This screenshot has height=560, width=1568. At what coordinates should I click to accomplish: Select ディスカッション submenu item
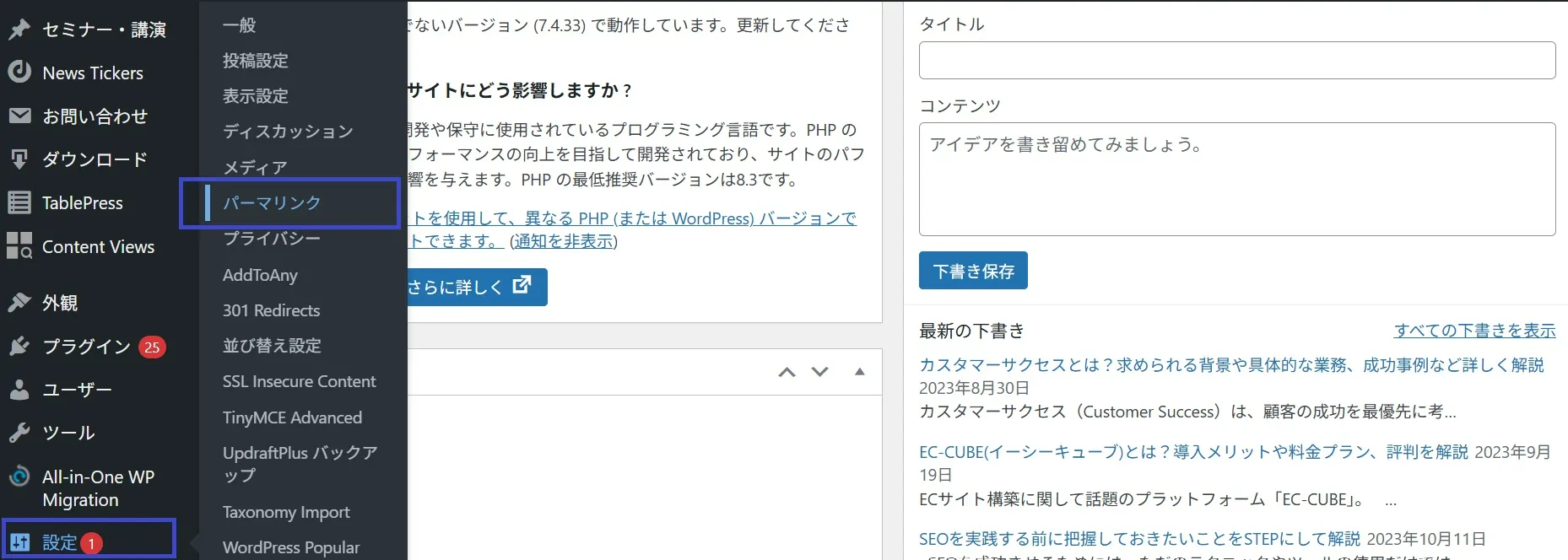point(288,132)
